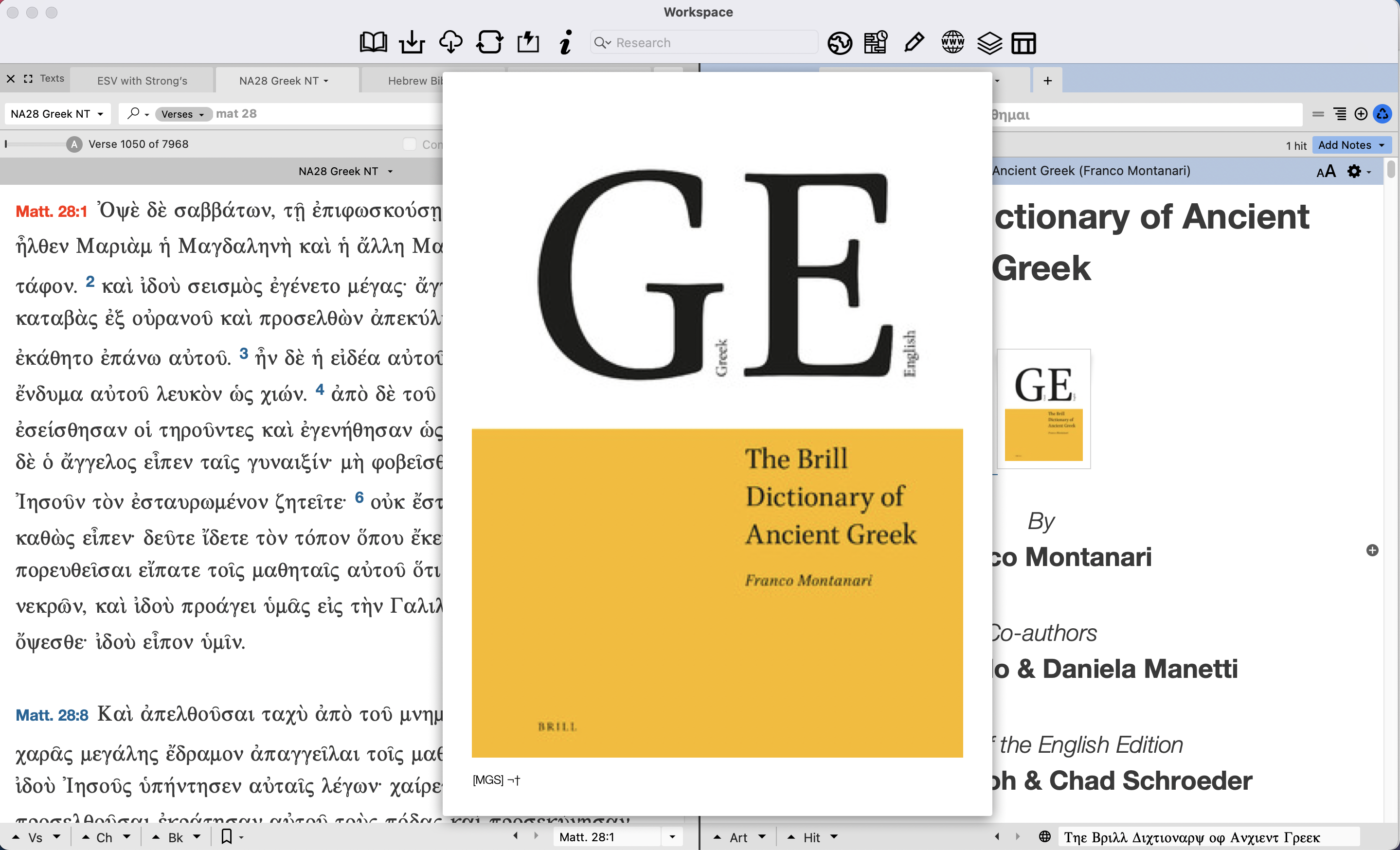Click the cloud download icon
Viewport: 1400px width, 850px height.
(x=450, y=43)
